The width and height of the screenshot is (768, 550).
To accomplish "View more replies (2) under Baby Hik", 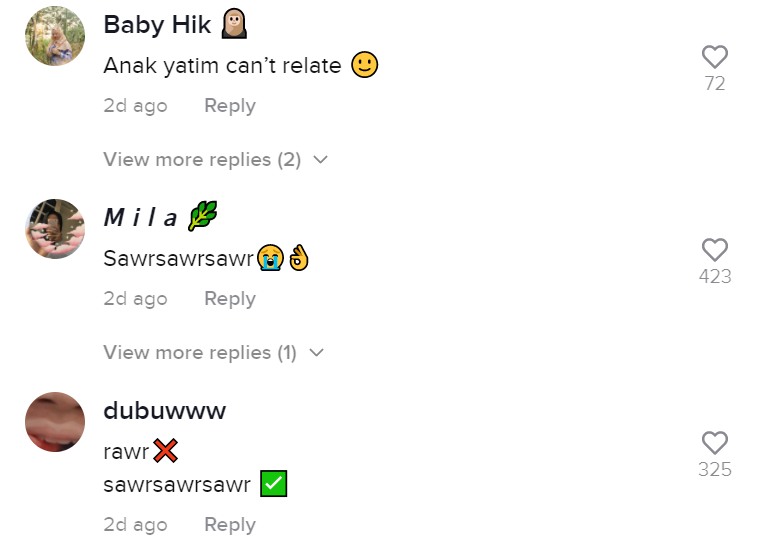I will pos(202,160).
